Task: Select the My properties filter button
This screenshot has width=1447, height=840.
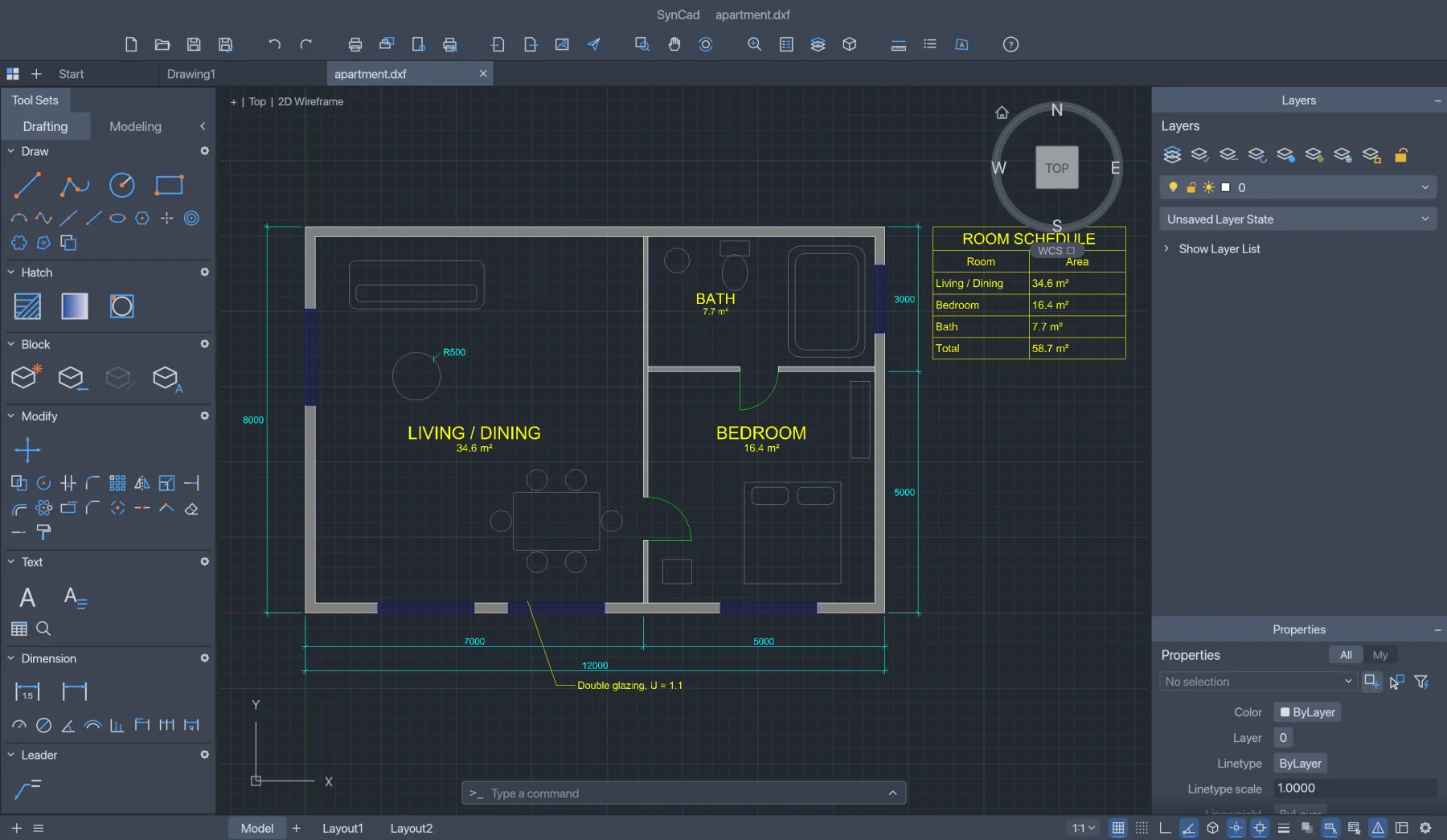Action: pos(1380,655)
